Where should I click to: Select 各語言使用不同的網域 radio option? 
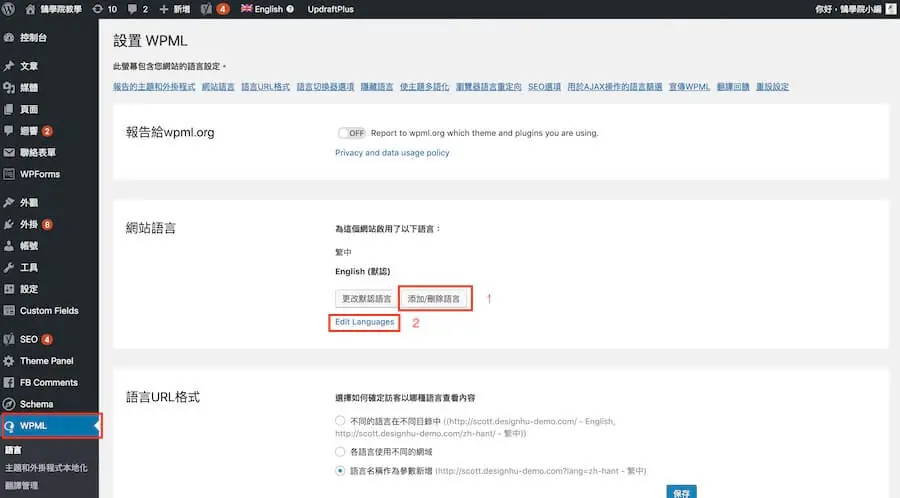tap(340, 452)
